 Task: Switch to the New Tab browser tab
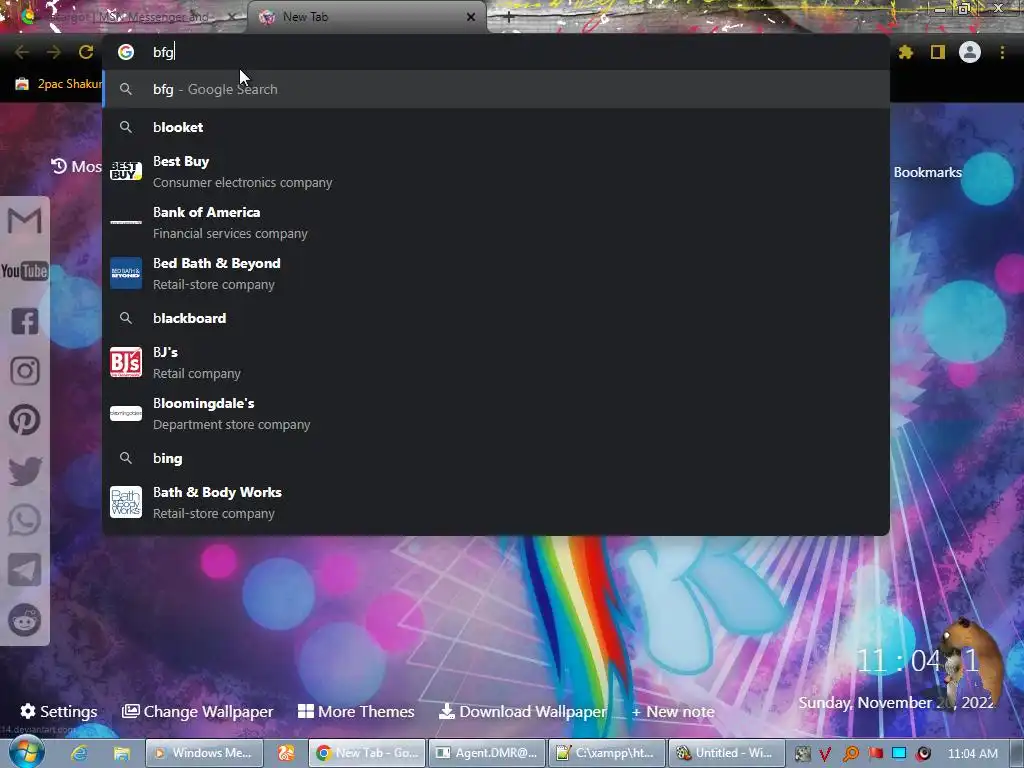tap(366, 17)
